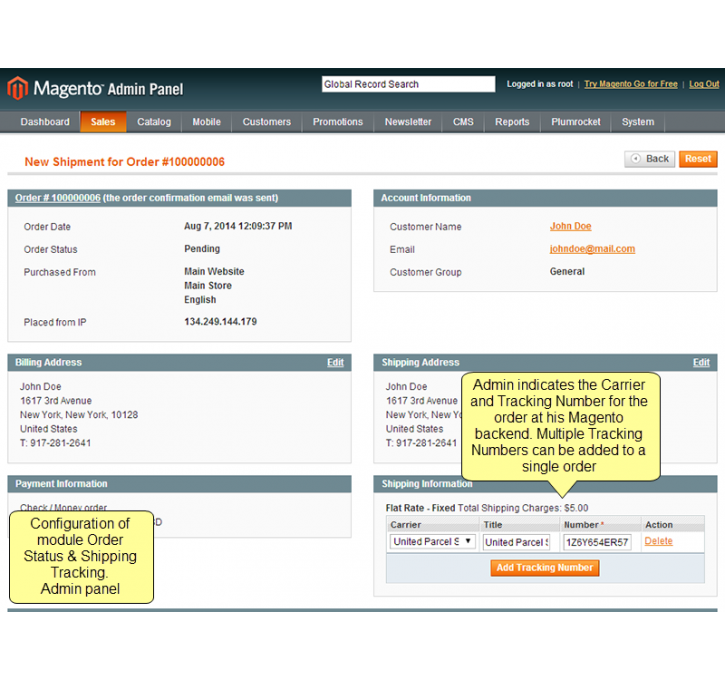Open the Carrier dropdown

432,541
